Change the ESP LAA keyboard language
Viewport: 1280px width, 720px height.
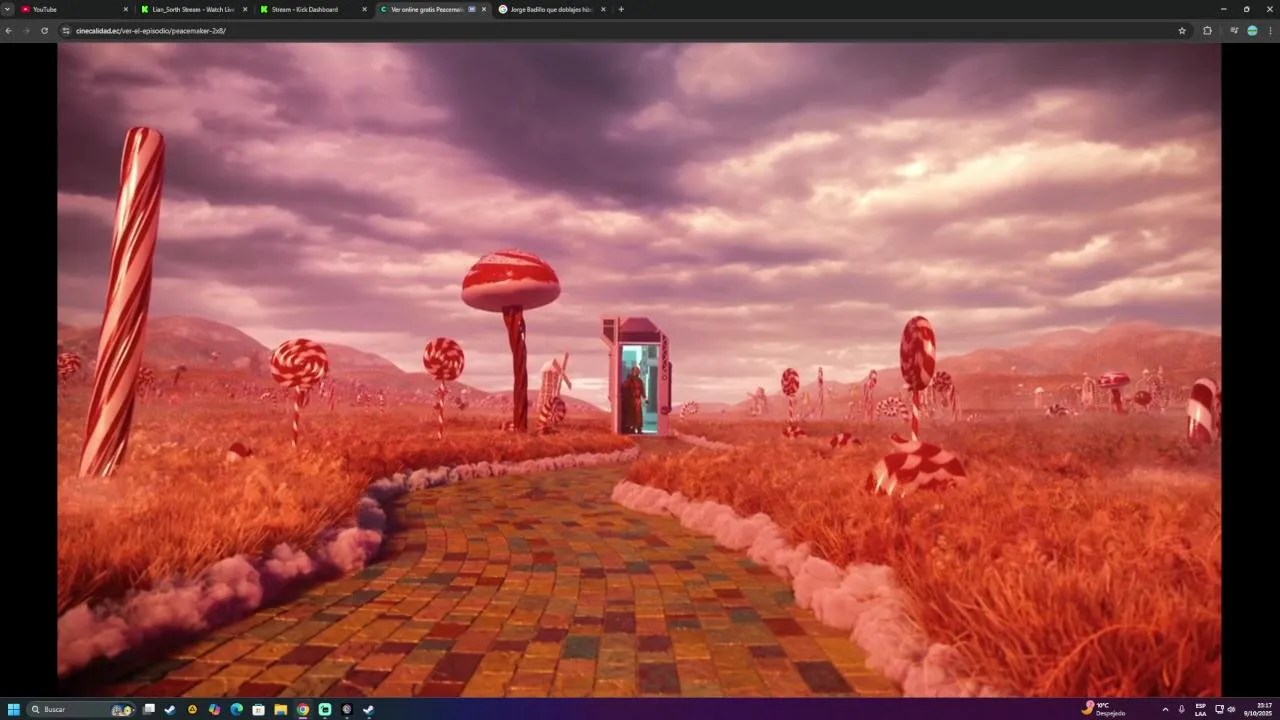coord(1201,709)
